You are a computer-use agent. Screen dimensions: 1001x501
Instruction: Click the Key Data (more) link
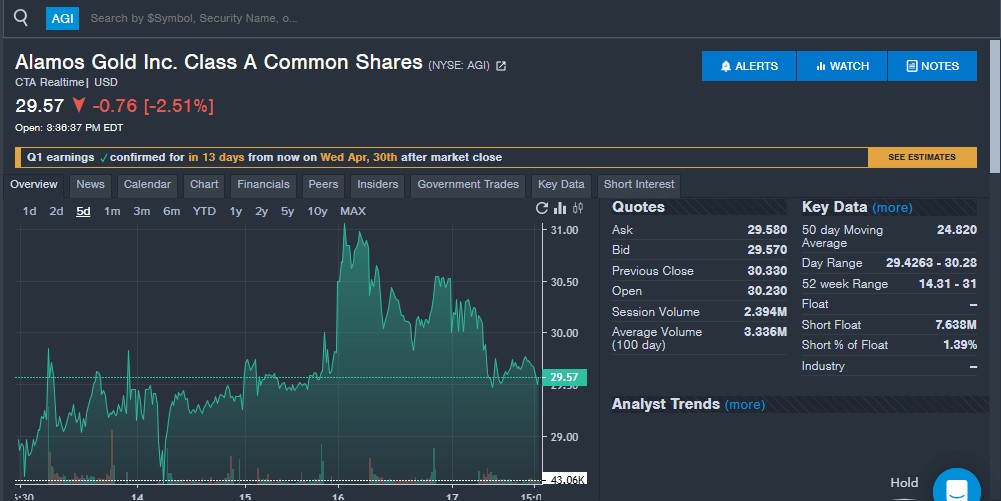tap(892, 208)
